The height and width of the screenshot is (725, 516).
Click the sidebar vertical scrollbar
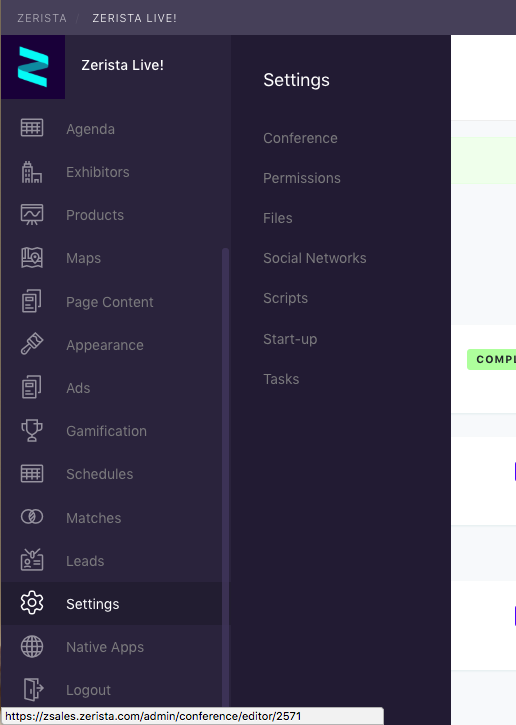(x=226, y=476)
